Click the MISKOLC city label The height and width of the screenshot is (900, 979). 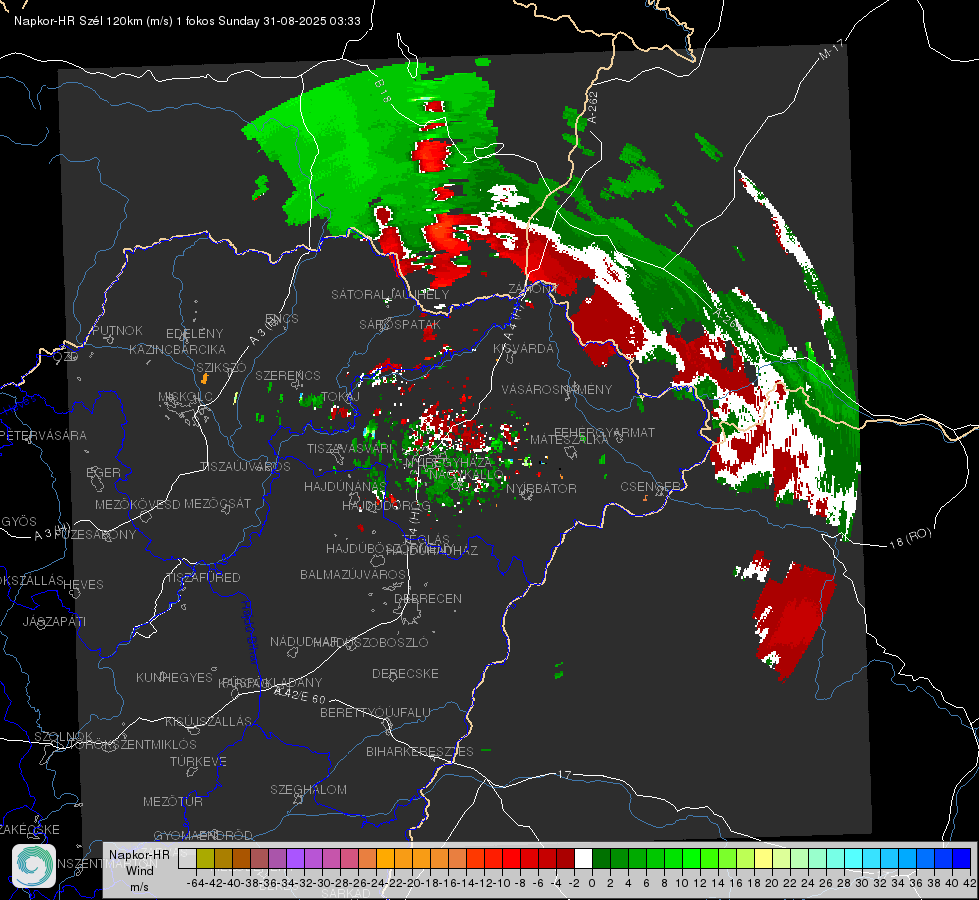185,397
